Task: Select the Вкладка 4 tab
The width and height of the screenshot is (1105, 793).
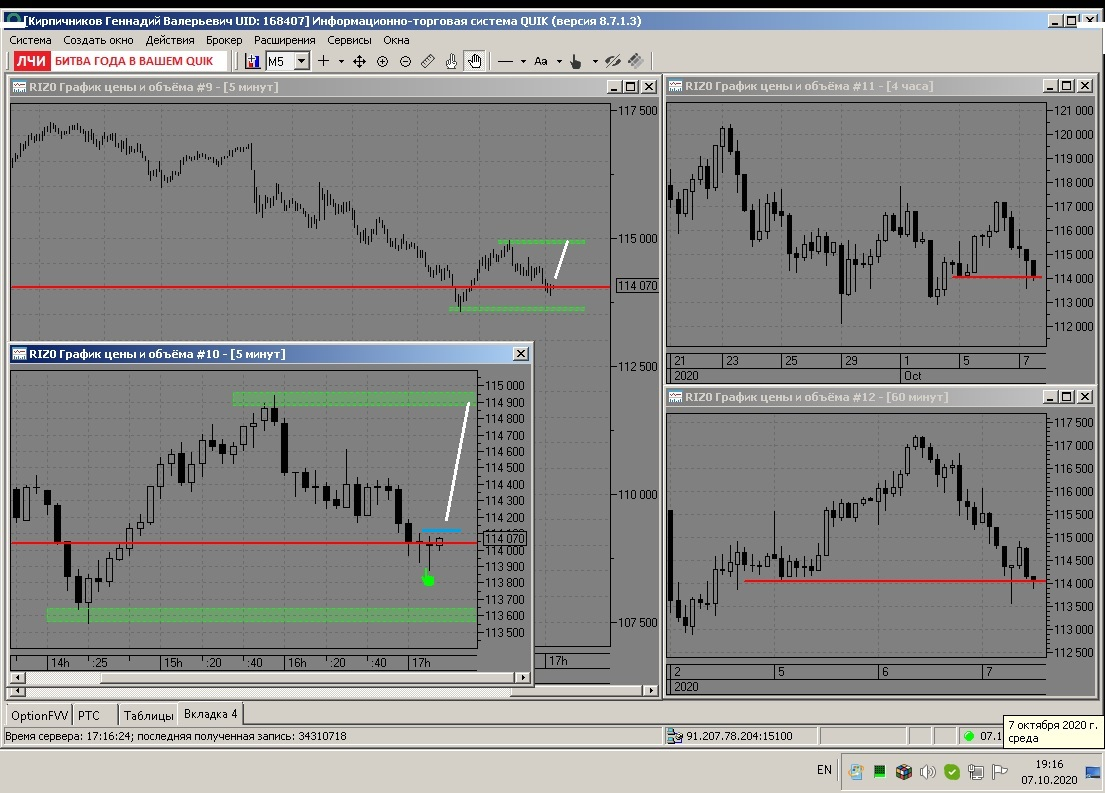Action: pos(211,714)
